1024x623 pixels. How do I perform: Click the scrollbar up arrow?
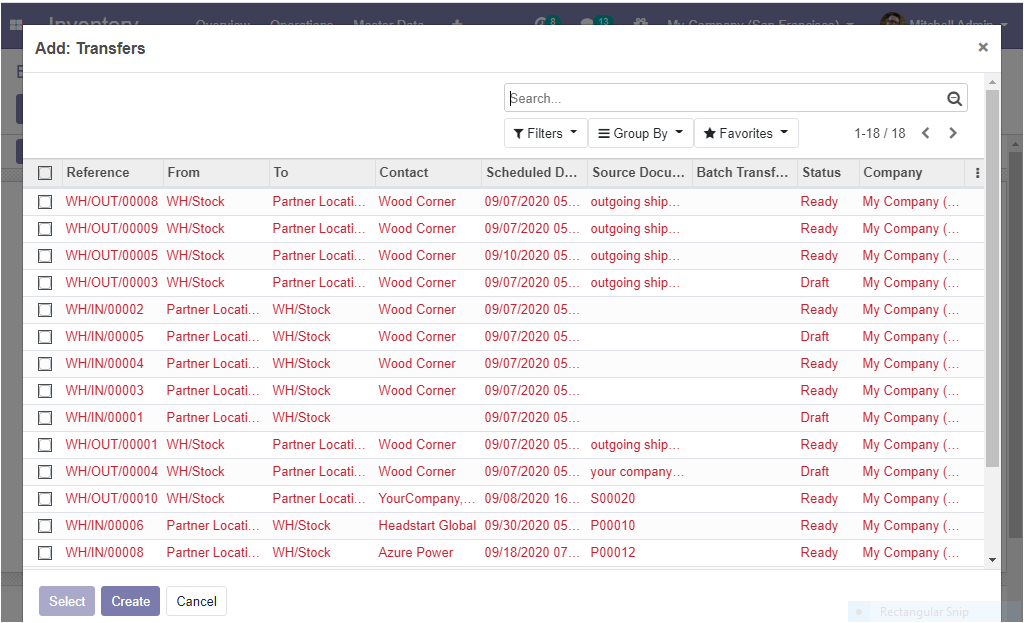click(992, 82)
